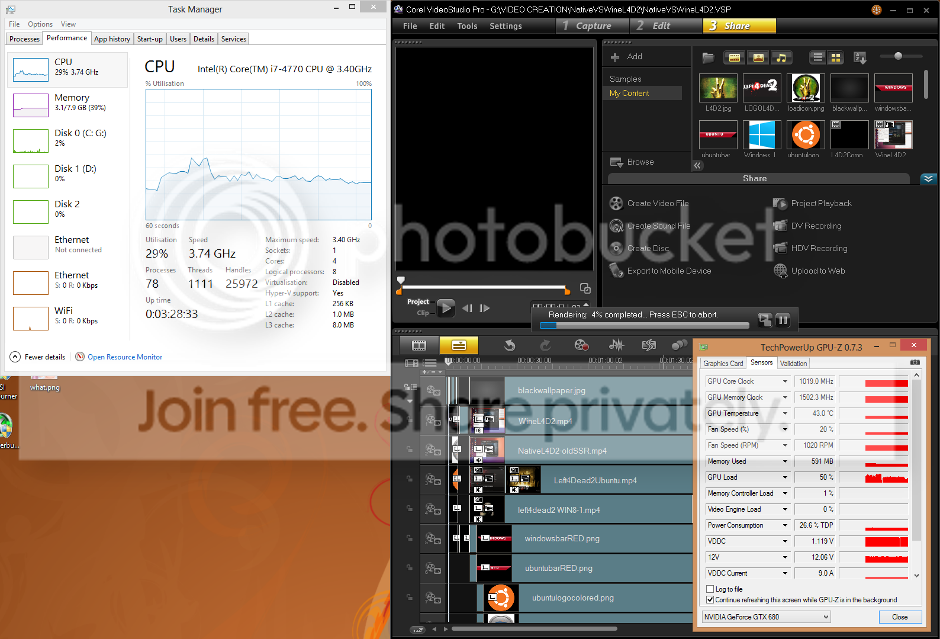Enable the Log to file checkbox
This screenshot has width=940, height=639.
[710, 590]
